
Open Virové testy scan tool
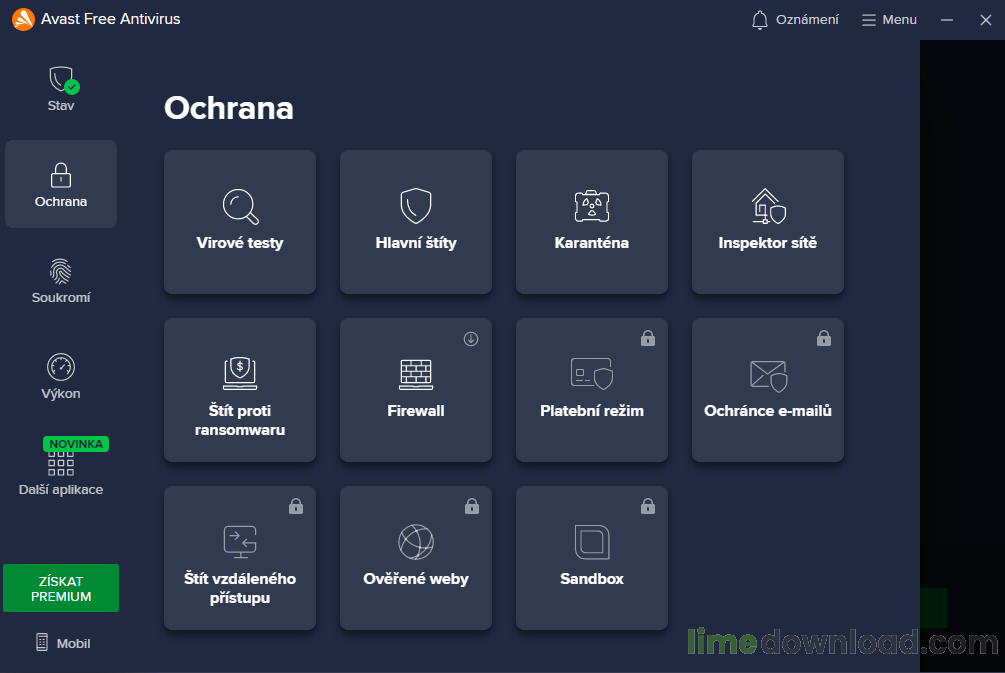240,222
